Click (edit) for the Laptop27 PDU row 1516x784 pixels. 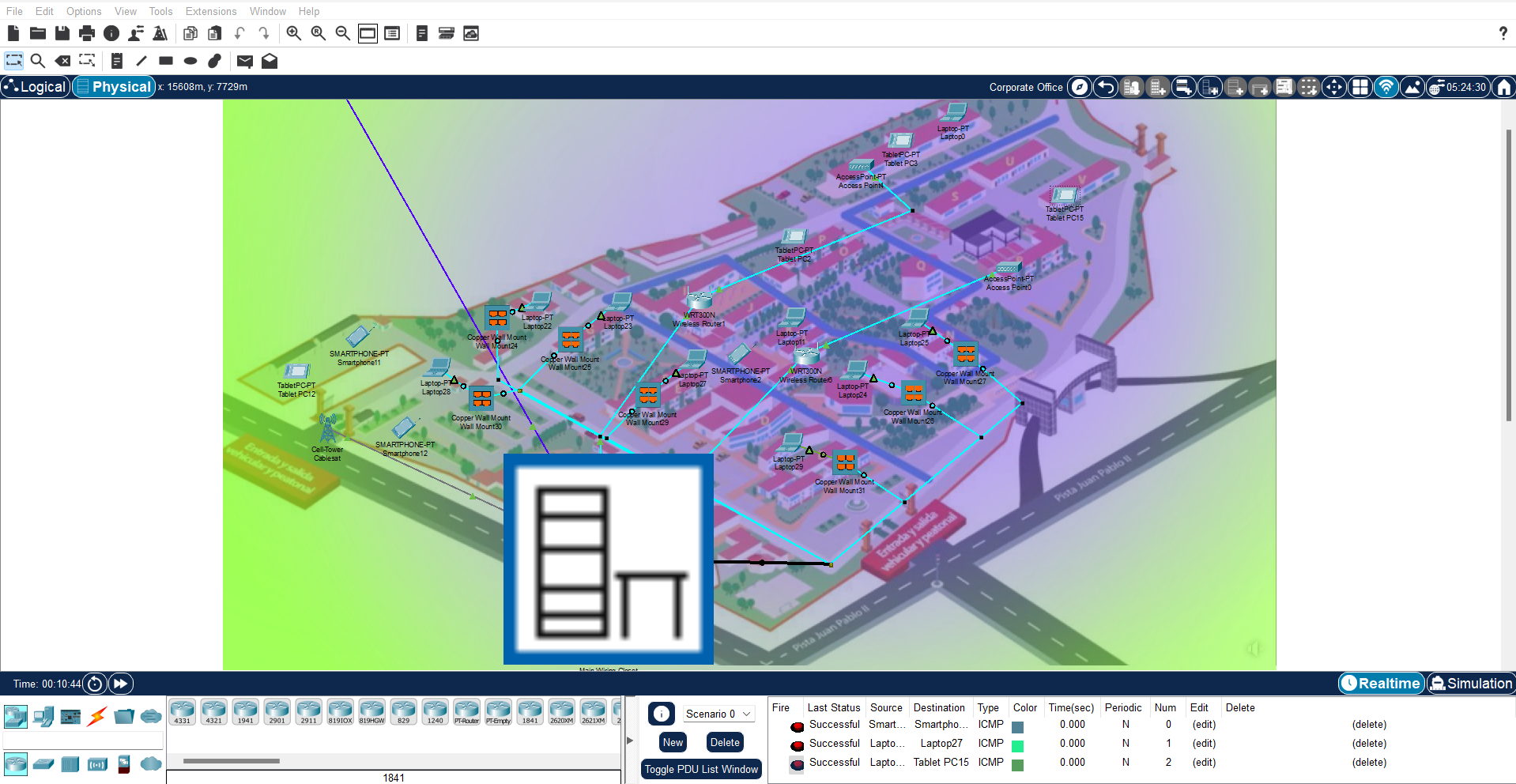[1204, 744]
